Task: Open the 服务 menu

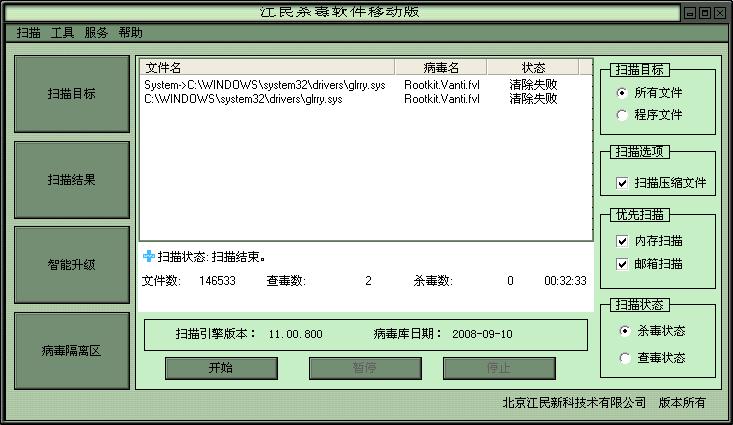Action: pos(96,33)
